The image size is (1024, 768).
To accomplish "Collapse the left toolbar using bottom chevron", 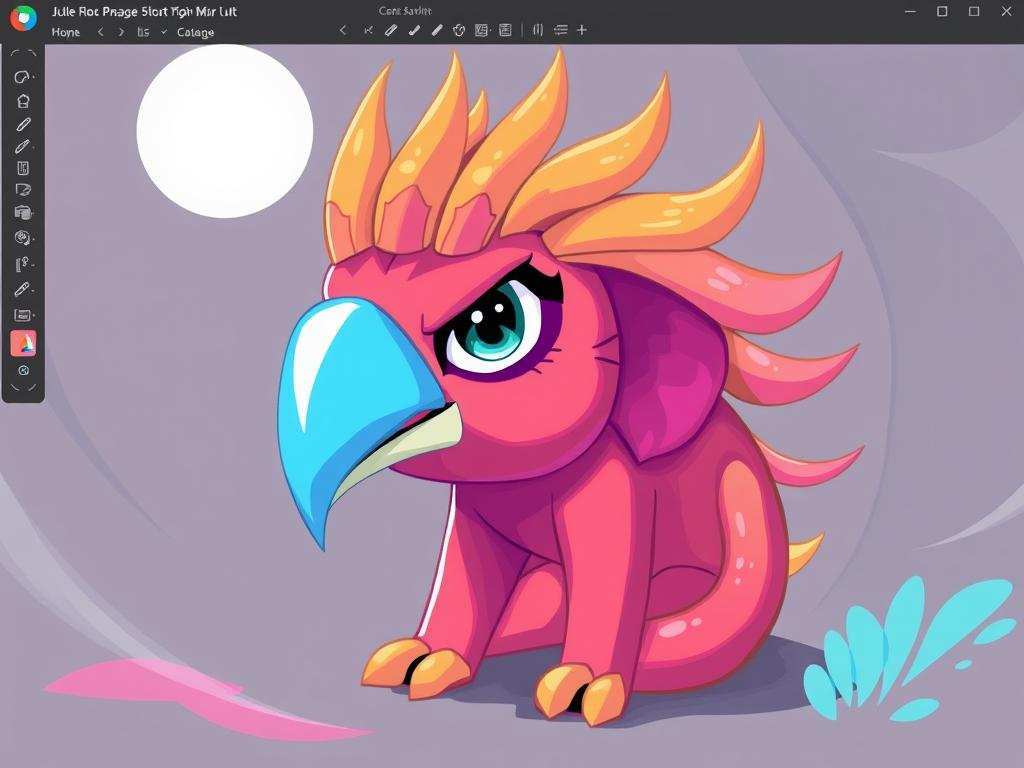I will pyautogui.click(x=23, y=386).
